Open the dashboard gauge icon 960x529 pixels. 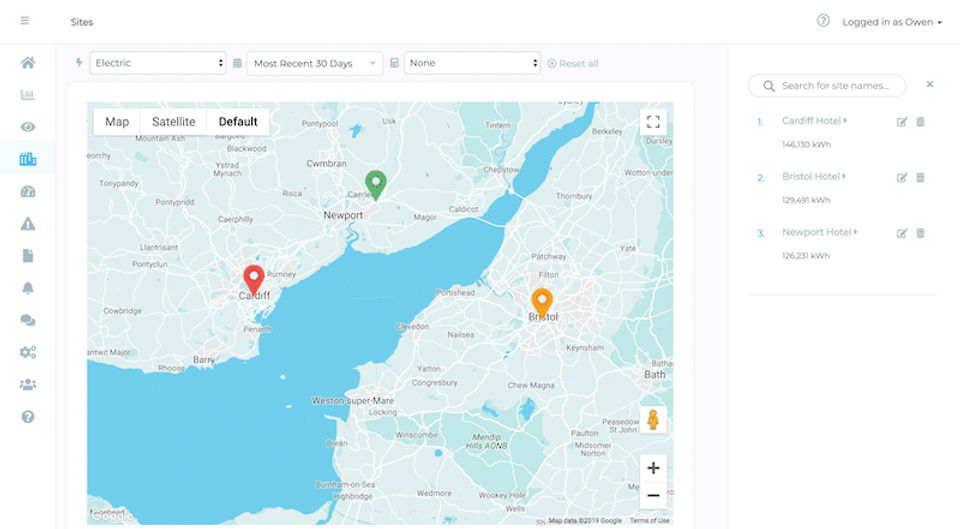click(x=28, y=192)
